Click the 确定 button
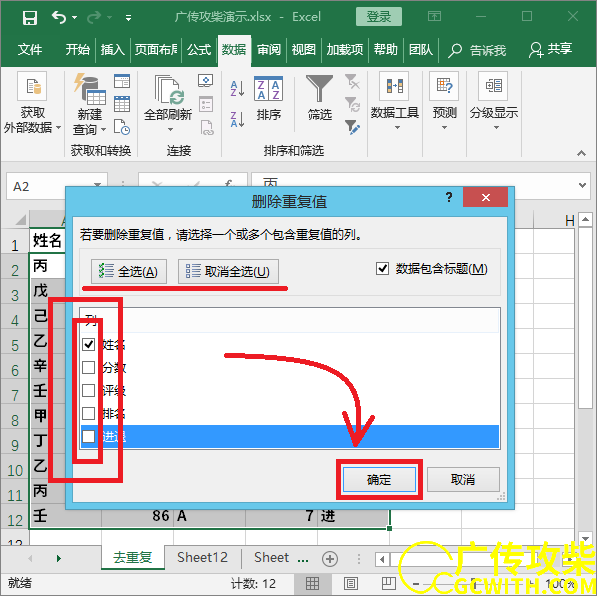Screen dimensions: 597x596 tap(379, 479)
